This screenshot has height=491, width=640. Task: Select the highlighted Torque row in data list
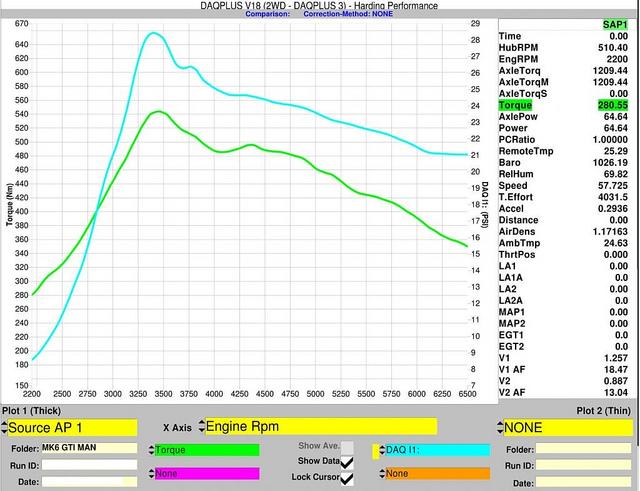565,105
